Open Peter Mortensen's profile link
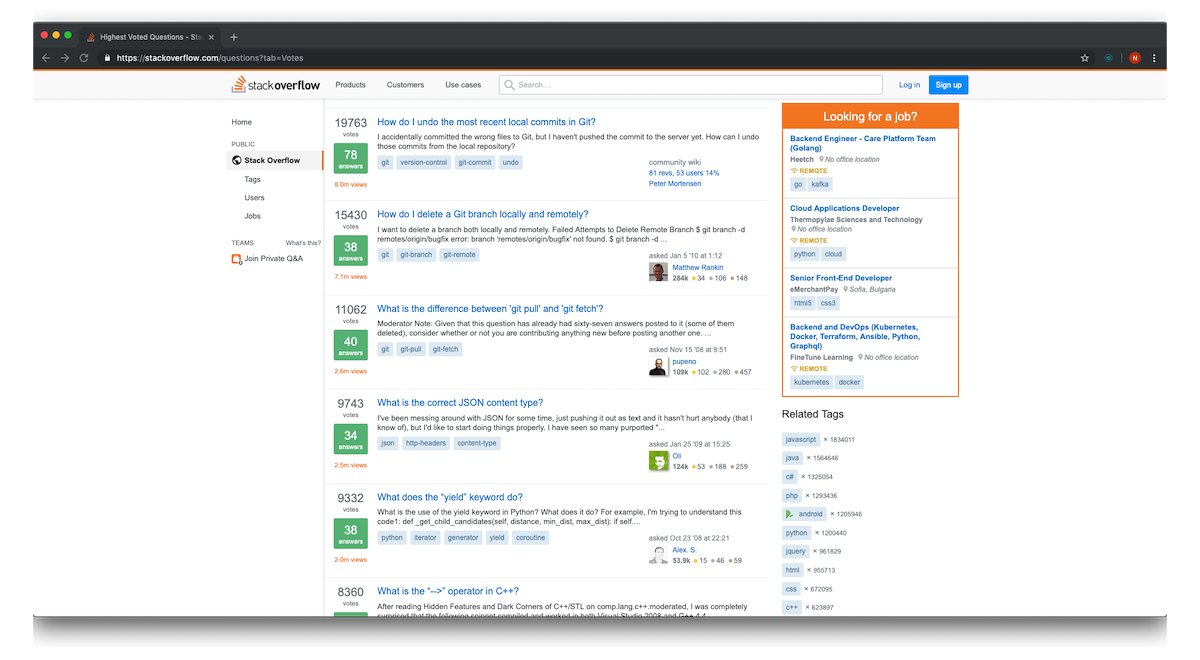The width and height of the screenshot is (1200, 660). [675, 184]
